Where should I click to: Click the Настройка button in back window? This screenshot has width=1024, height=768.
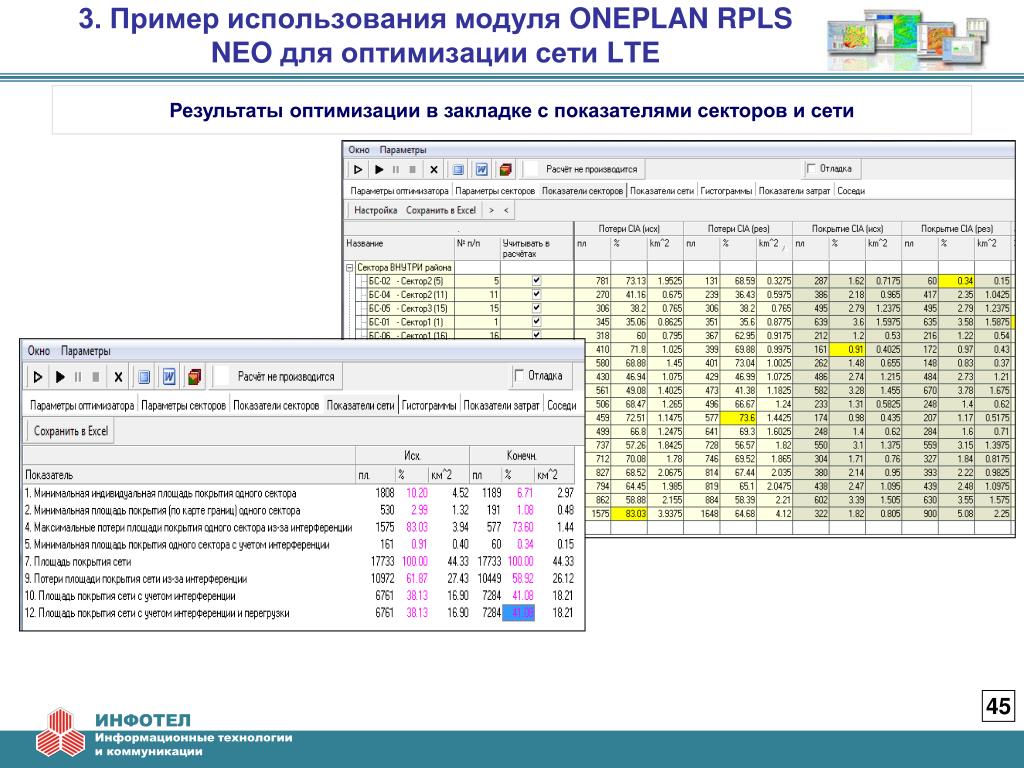[376, 210]
